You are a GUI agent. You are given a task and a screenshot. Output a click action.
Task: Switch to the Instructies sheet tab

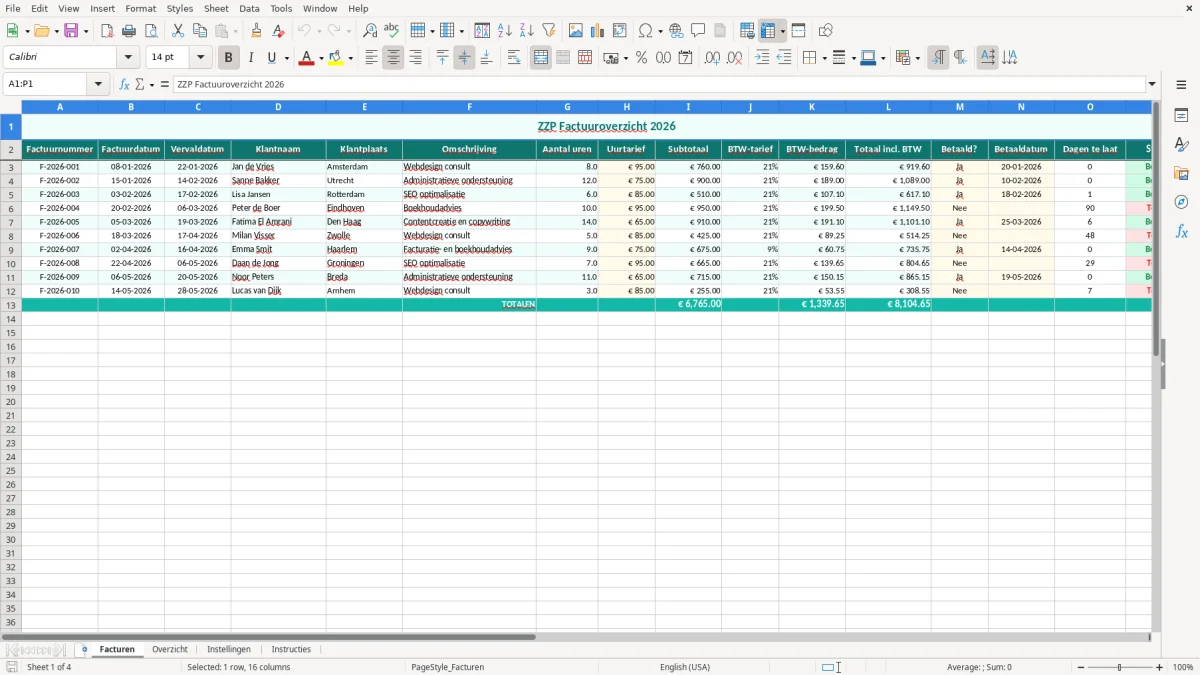coord(291,650)
